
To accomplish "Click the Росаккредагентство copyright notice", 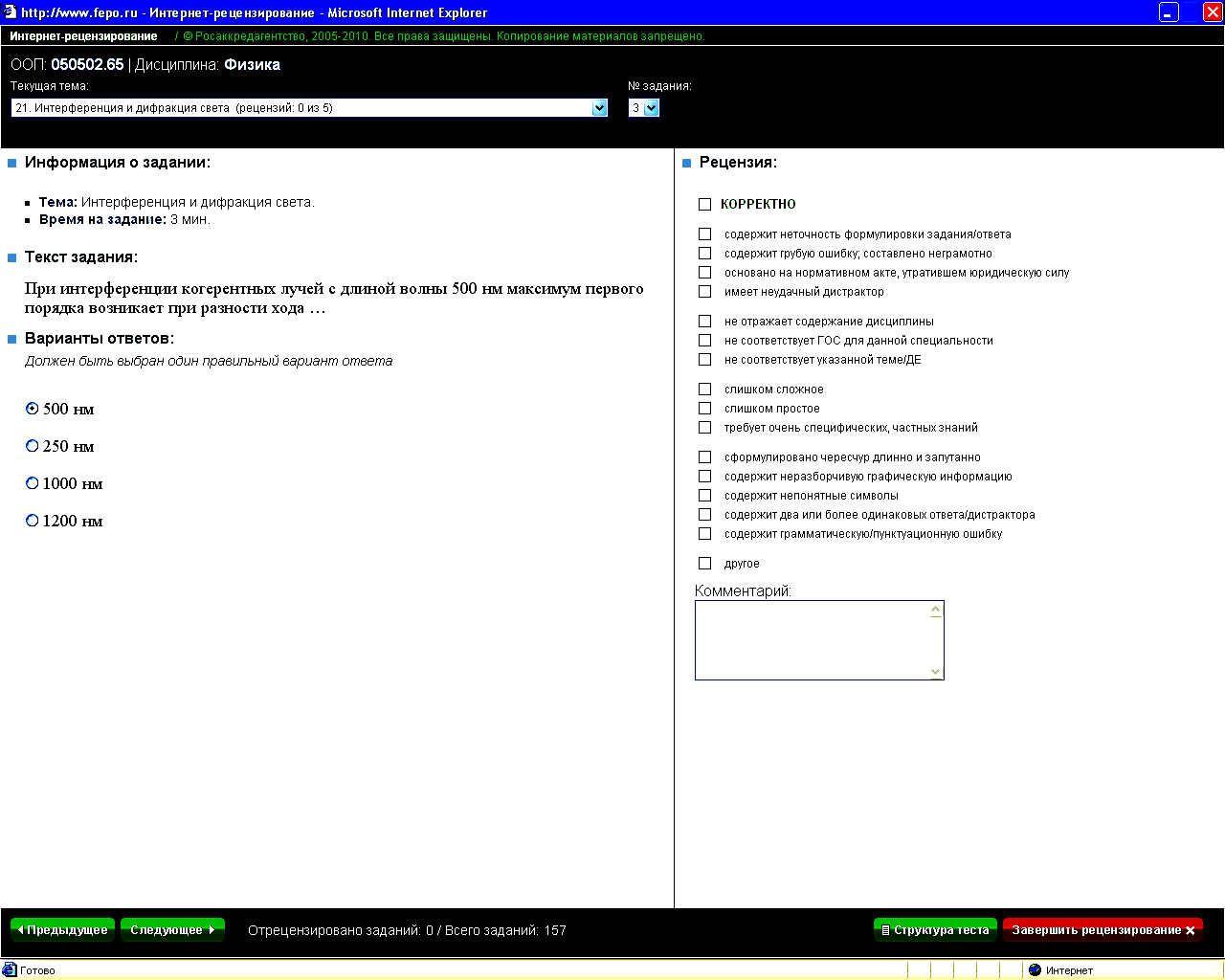I will pyautogui.click(x=443, y=36).
